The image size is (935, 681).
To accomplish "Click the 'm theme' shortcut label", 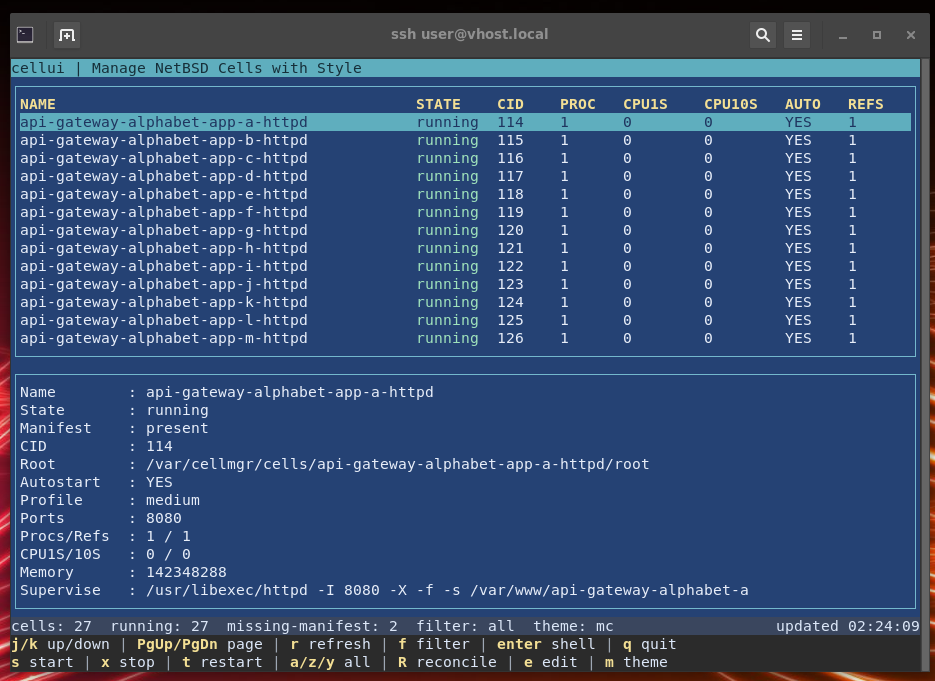I will (635, 662).
